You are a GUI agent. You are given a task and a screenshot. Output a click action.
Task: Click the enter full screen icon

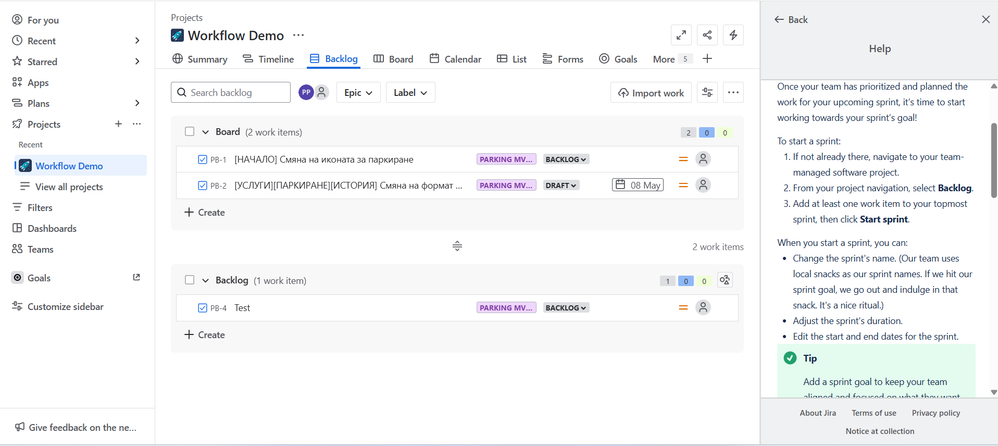pos(681,36)
